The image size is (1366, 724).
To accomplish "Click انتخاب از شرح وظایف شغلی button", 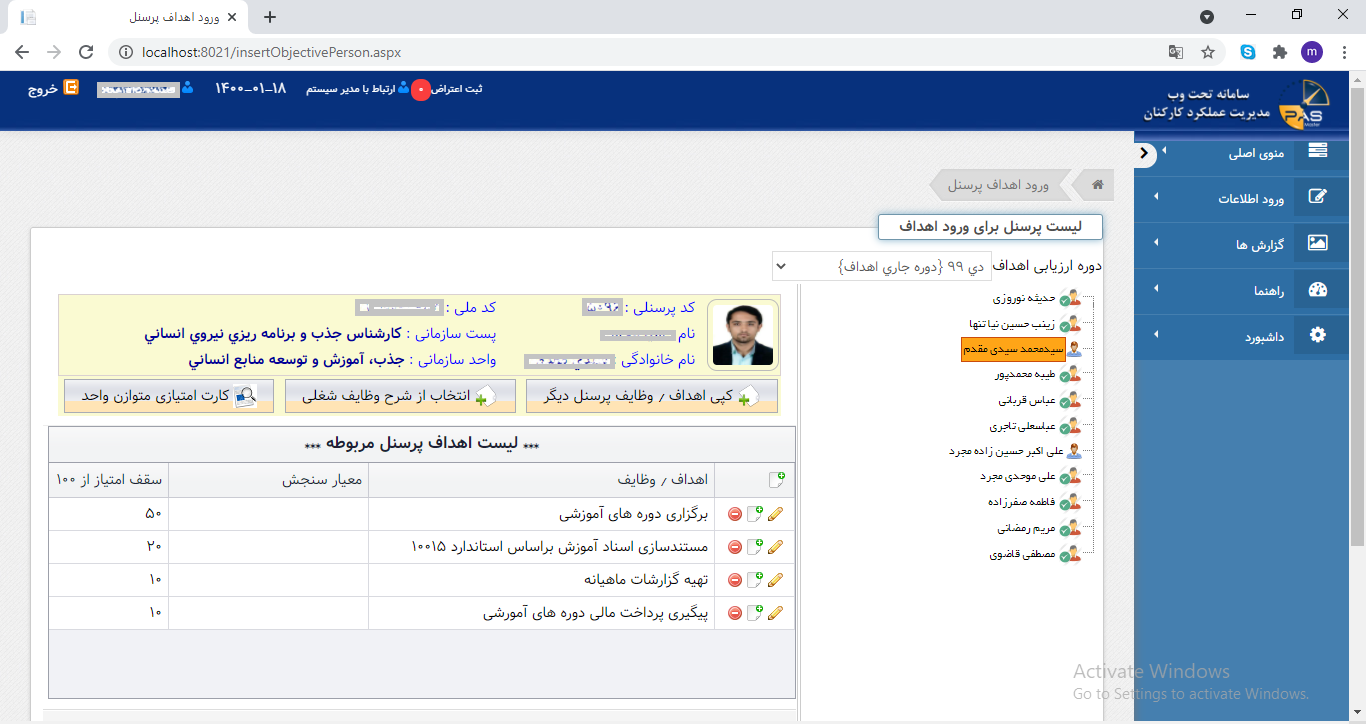I will 400,397.
